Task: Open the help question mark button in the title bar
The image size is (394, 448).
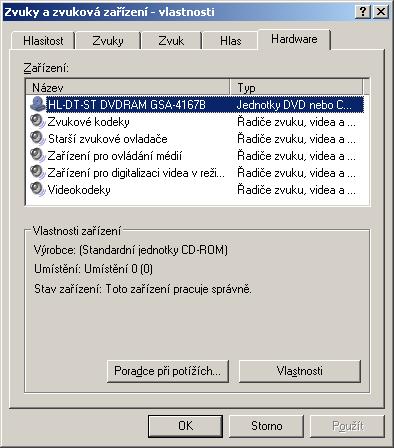Action: pyautogui.click(x=363, y=12)
